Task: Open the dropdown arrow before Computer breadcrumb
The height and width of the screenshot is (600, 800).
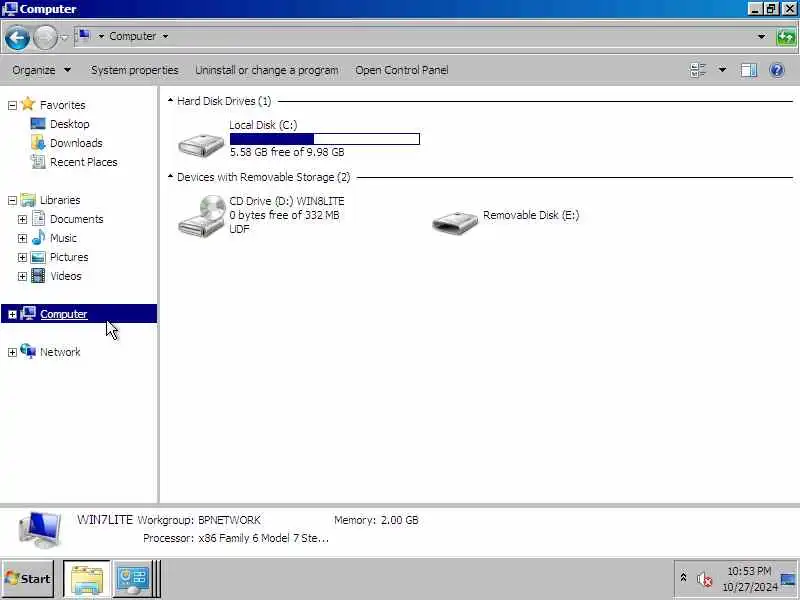Action: [x=101, y=36]
